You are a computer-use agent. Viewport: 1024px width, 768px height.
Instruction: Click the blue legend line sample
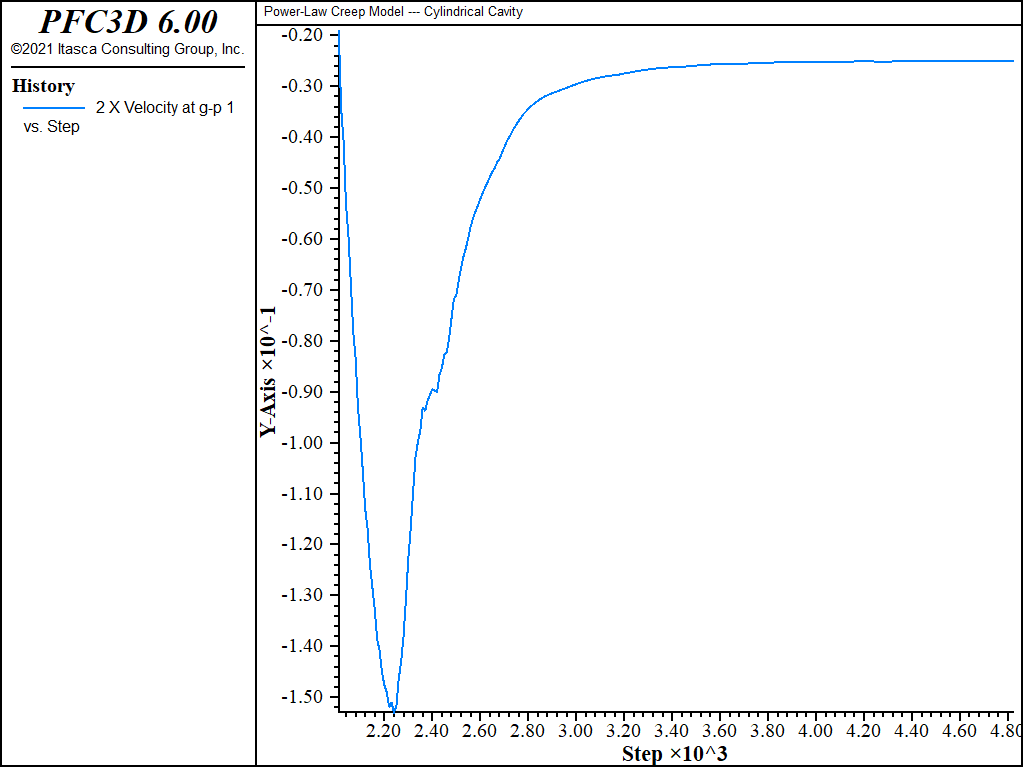(54, 108)
